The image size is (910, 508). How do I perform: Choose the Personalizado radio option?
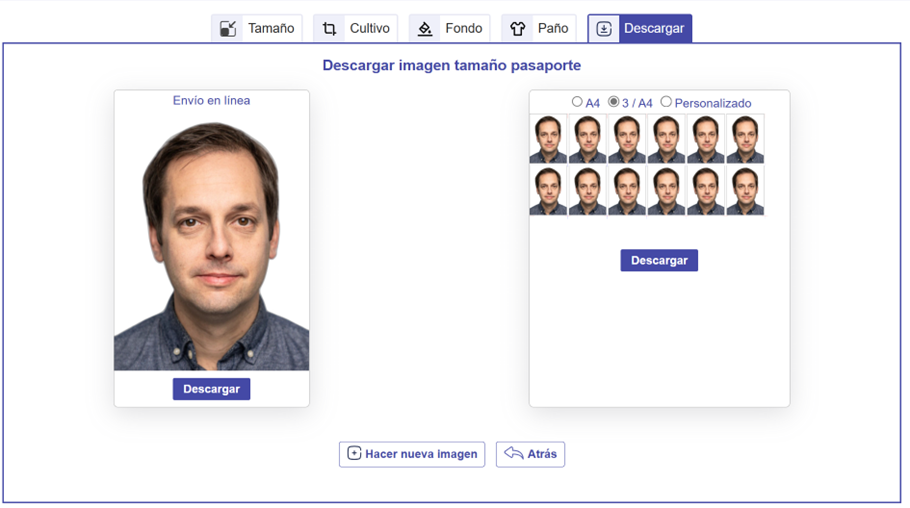666,102
